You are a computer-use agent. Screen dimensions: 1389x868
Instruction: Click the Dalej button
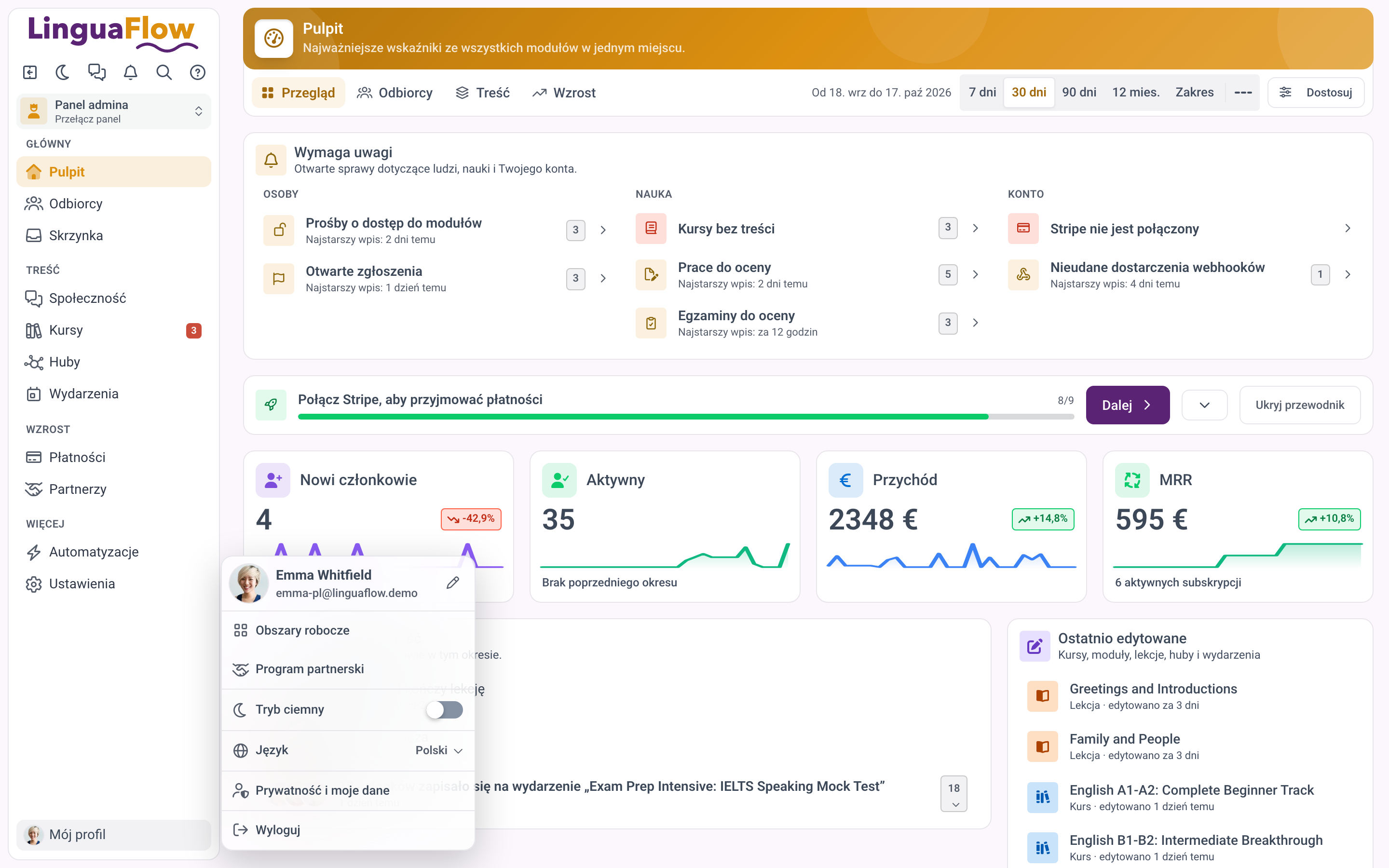tap(1127, 405)
